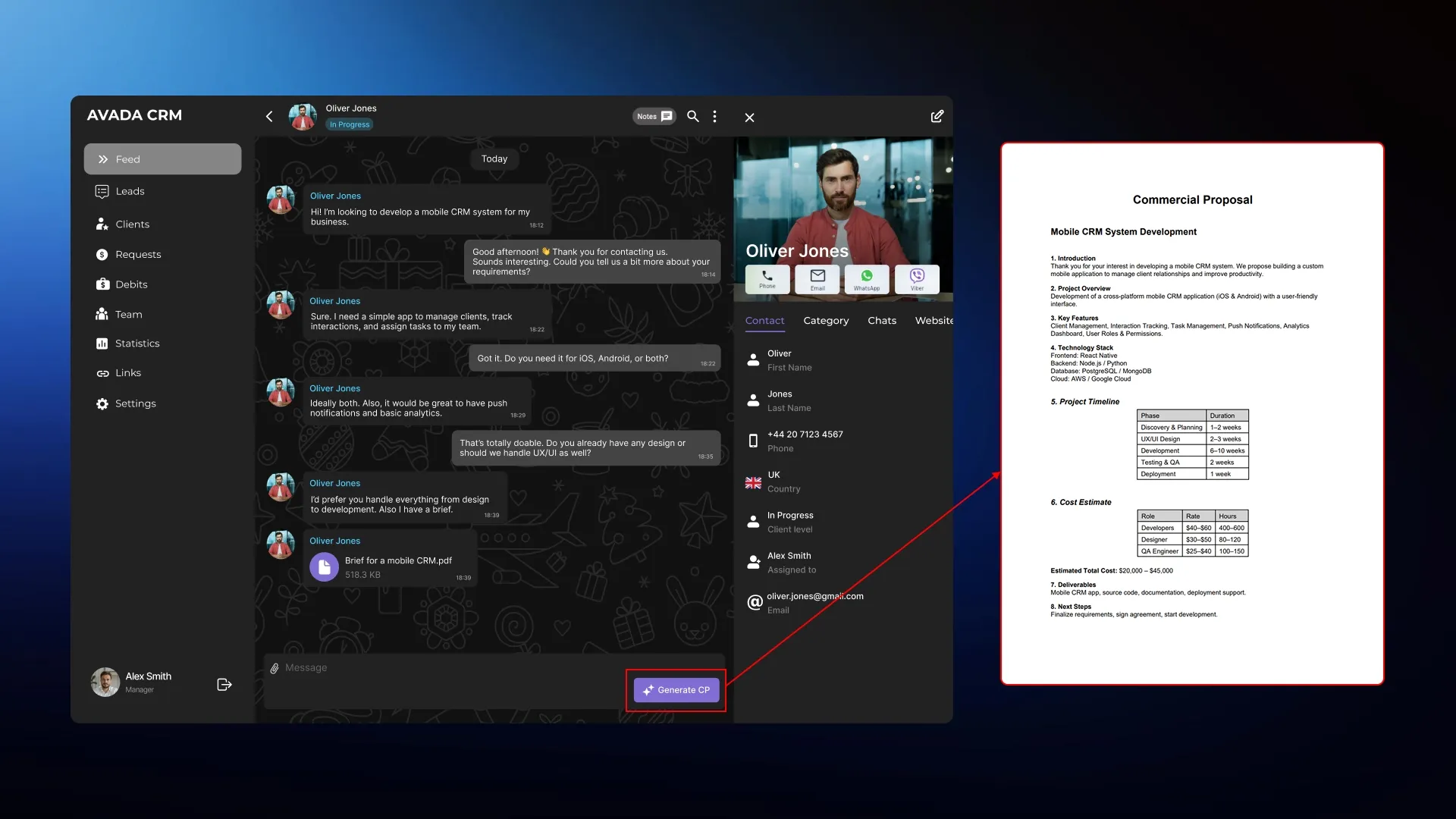Open Settings from the sidebar
The height and width of the screenshot is (819, 1456).
tap(135, 403)
